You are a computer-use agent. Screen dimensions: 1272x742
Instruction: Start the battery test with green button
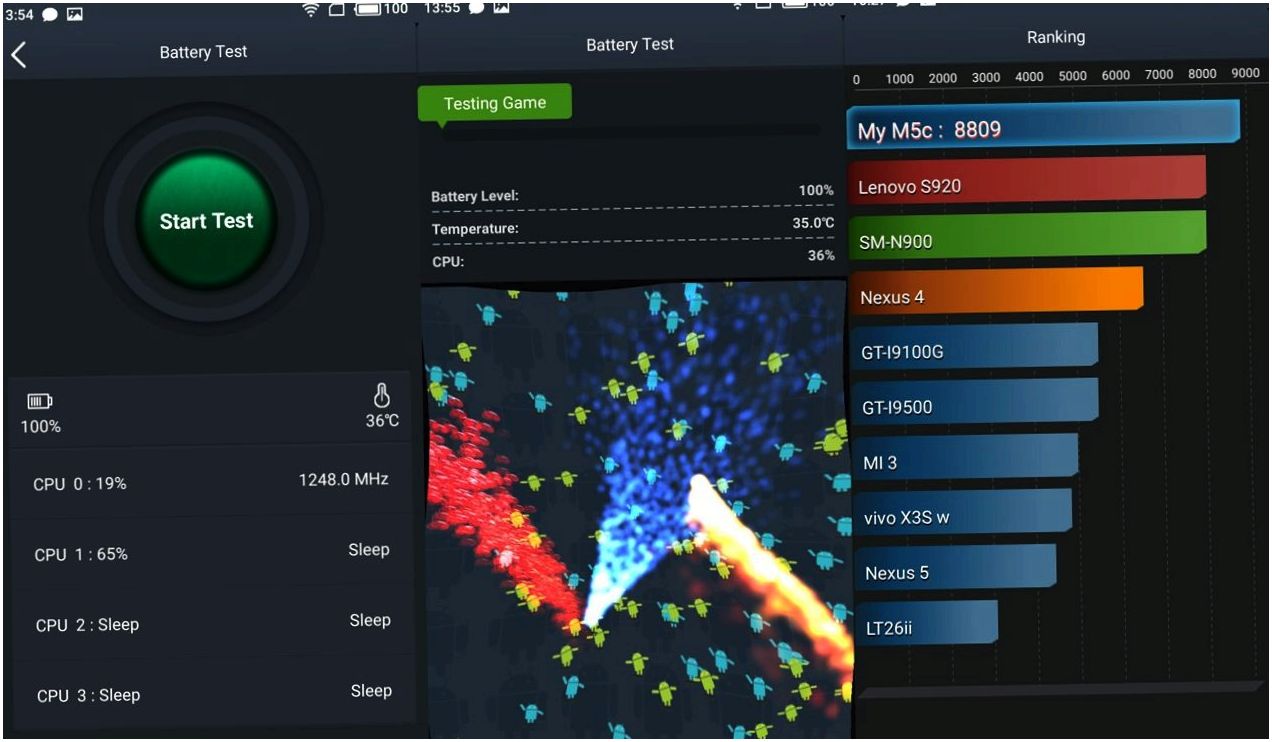click(x=206, y=221)
